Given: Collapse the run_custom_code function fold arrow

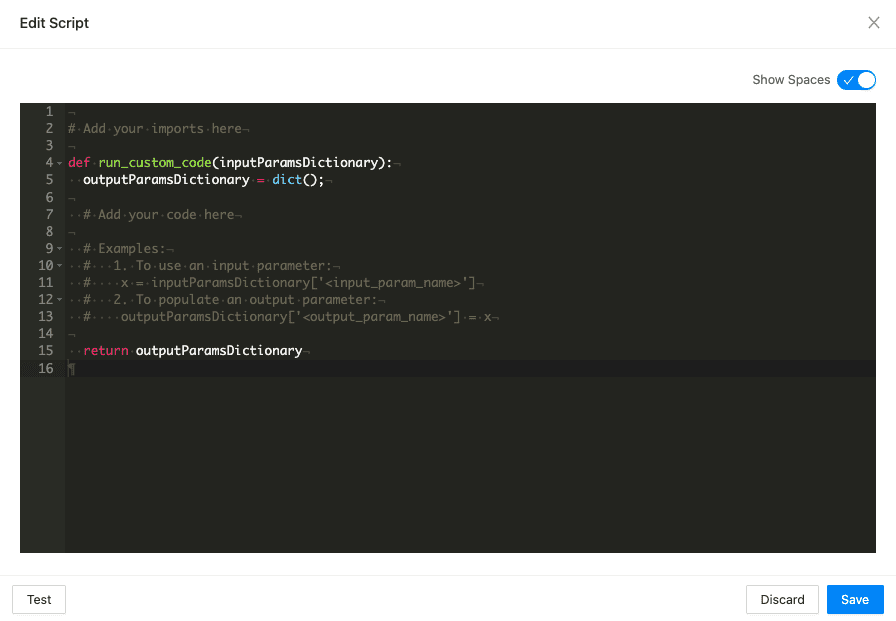Looking at the screenshot, I should click(58, 162).
